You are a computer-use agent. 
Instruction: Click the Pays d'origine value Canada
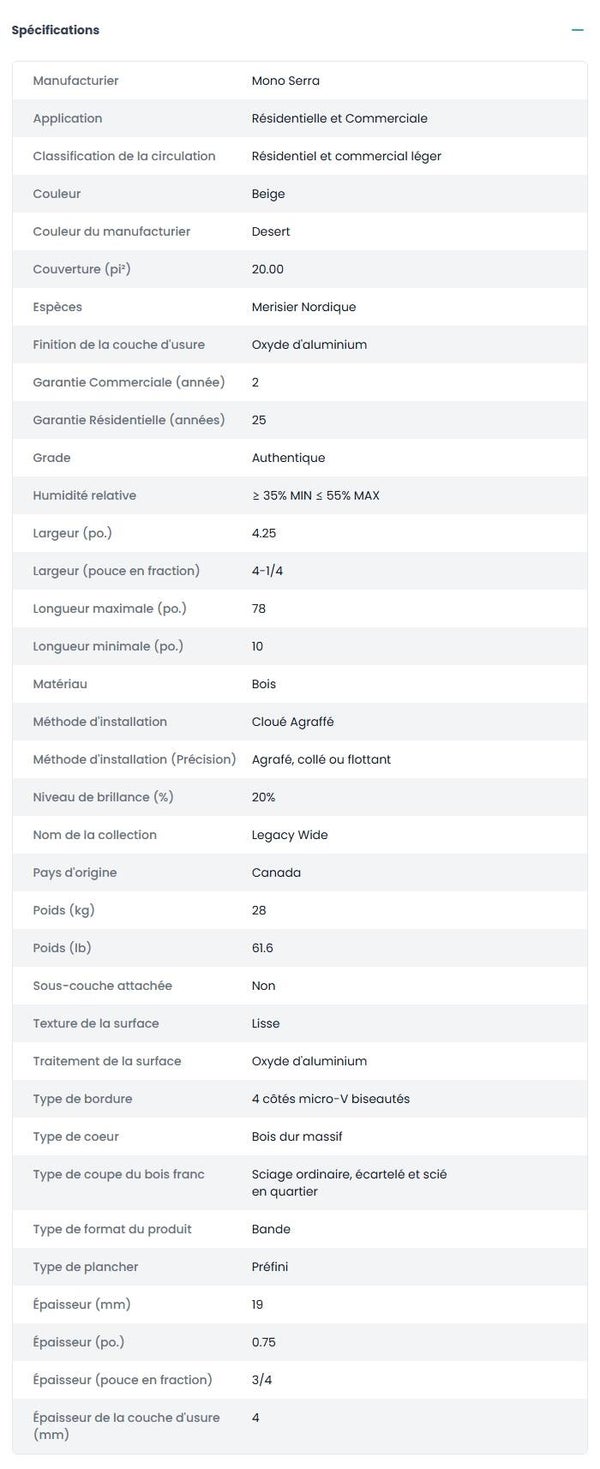click(x=276, y=873)
